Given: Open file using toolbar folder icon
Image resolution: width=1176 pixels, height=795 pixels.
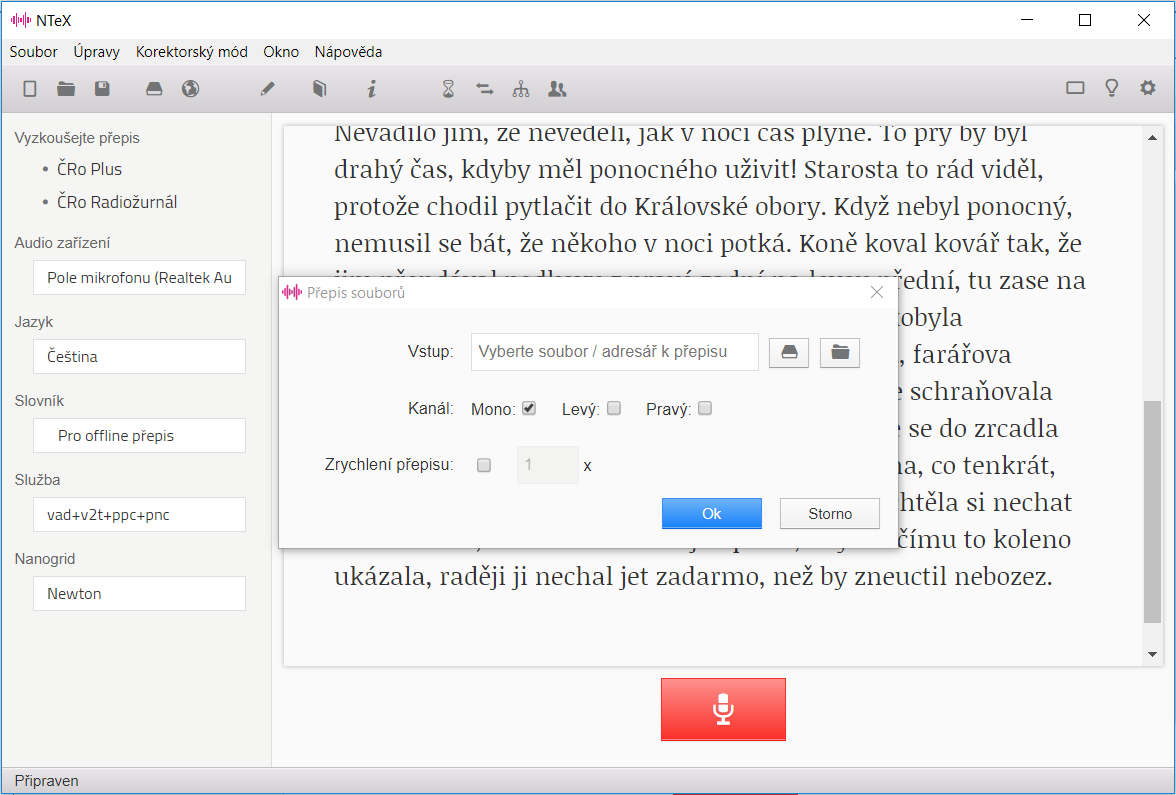Looking at the screenshot, I should 66,89.
